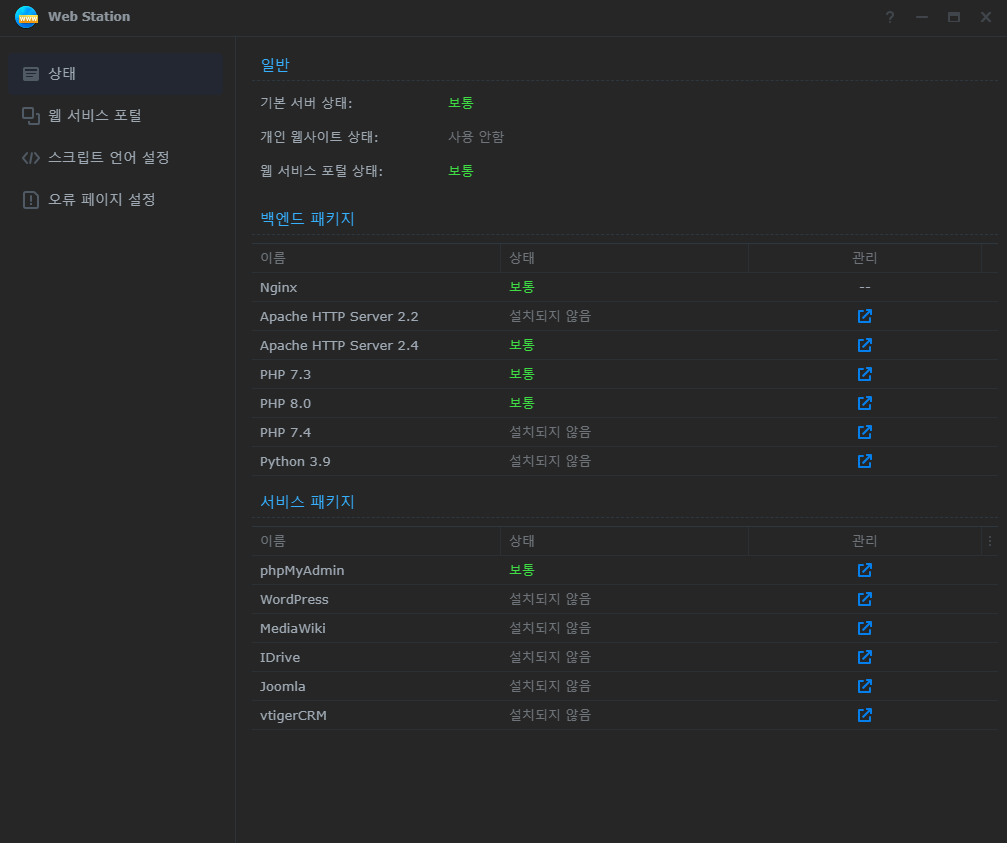Viewport: 1007px width, 843px height.
Task: Click the 스크립트 언어 설정 code icon
Action: click(31, 158)
